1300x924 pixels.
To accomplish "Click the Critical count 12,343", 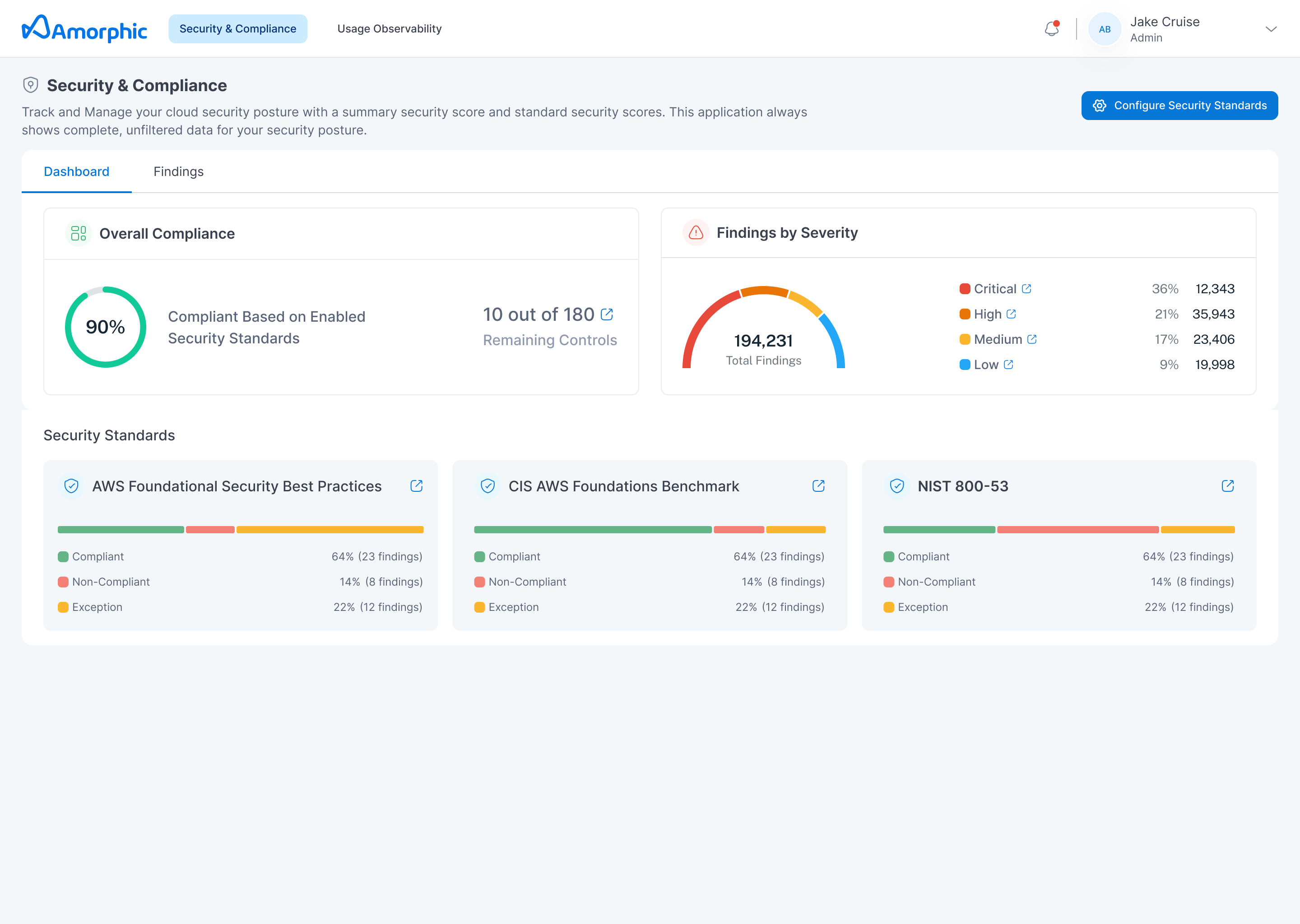I will pyautogui.click(x=1215, y=288).
